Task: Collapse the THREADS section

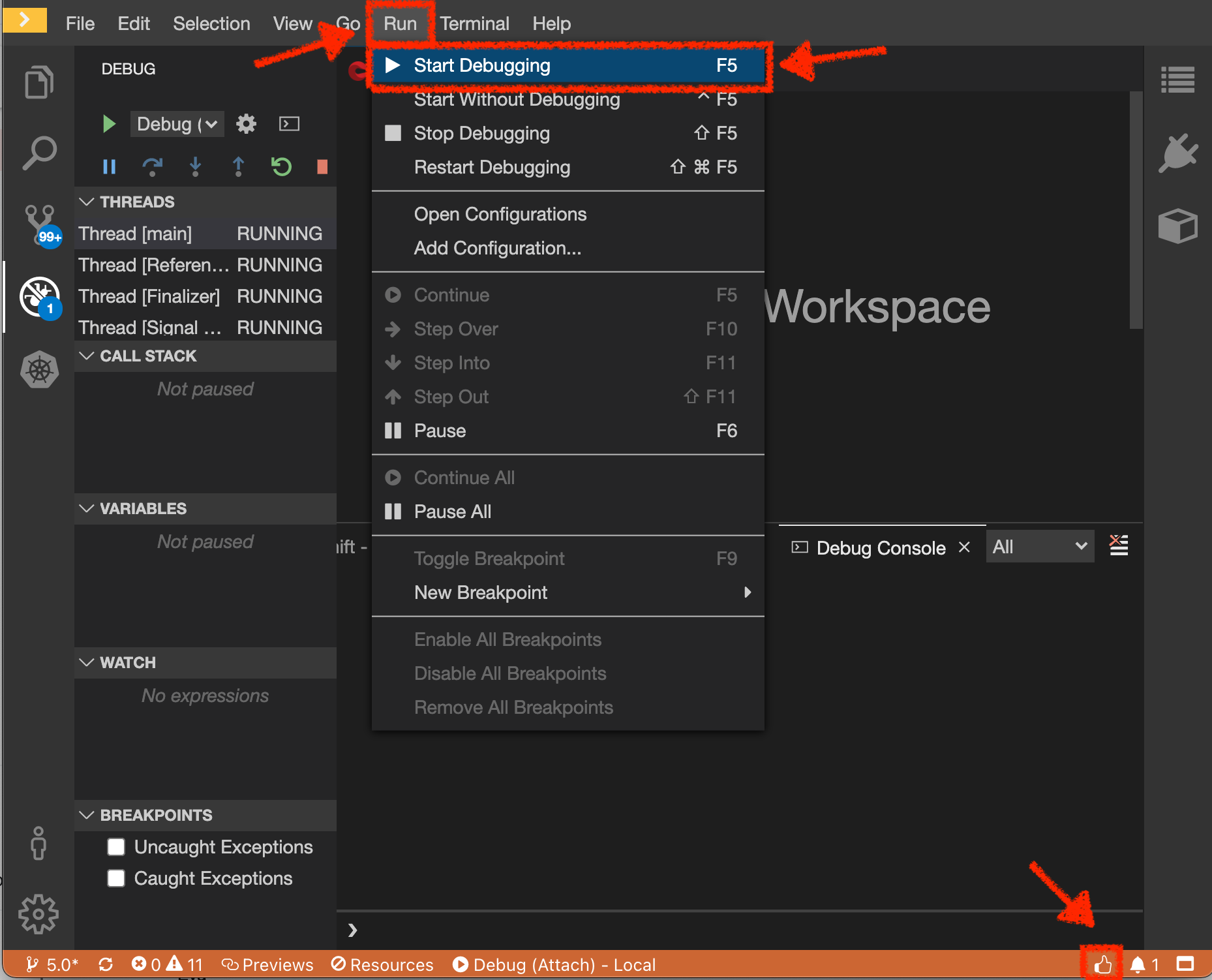Action: (87, 202)
